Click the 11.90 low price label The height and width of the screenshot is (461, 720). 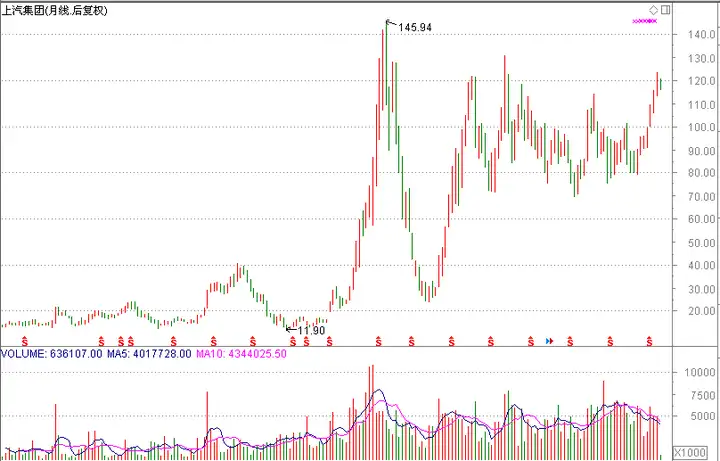click(x=311, y=331)
